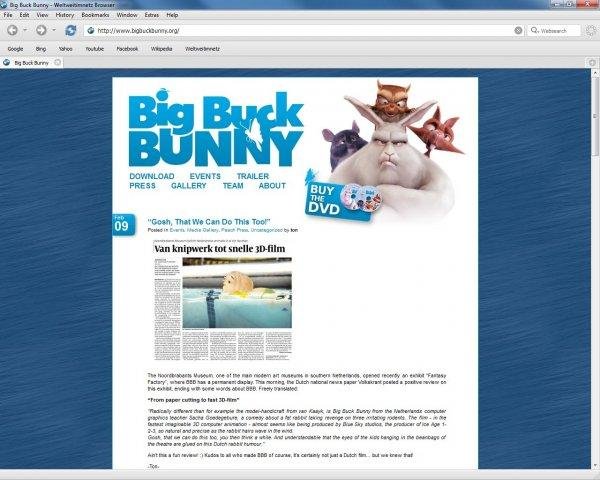
Task: Click the Feb 09 date badge
Action: (124, 225)
